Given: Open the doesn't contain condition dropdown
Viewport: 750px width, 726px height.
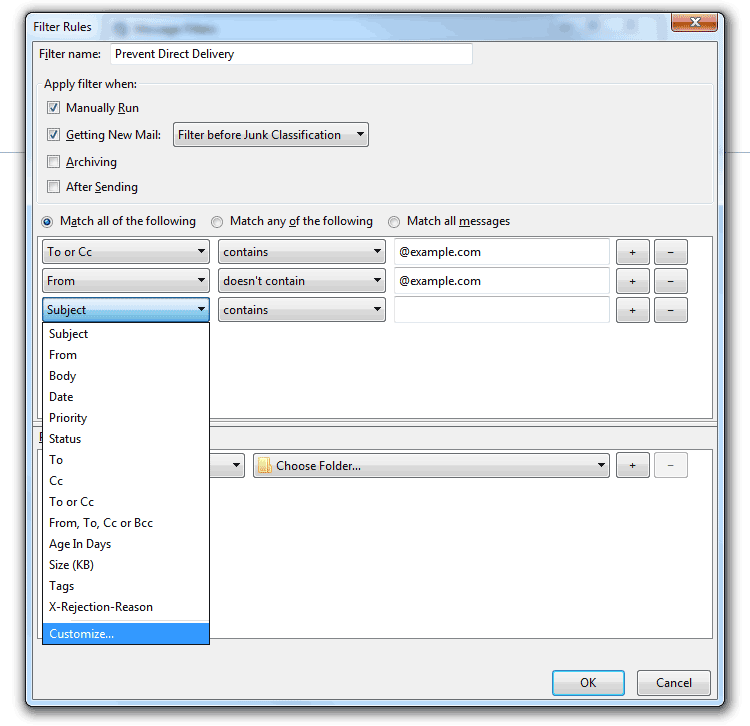Looking at the screenshot, I should point(301,281).
